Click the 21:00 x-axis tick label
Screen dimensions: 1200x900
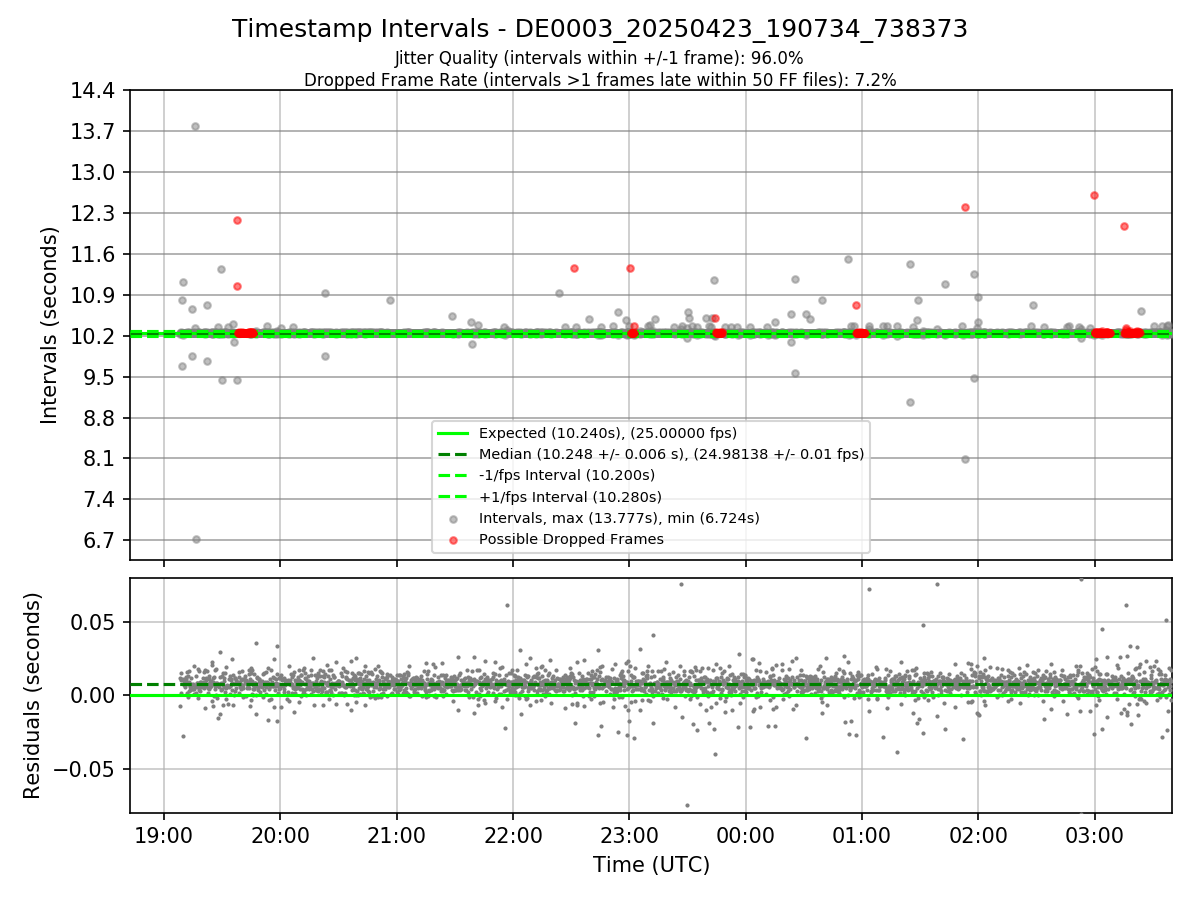397,835
